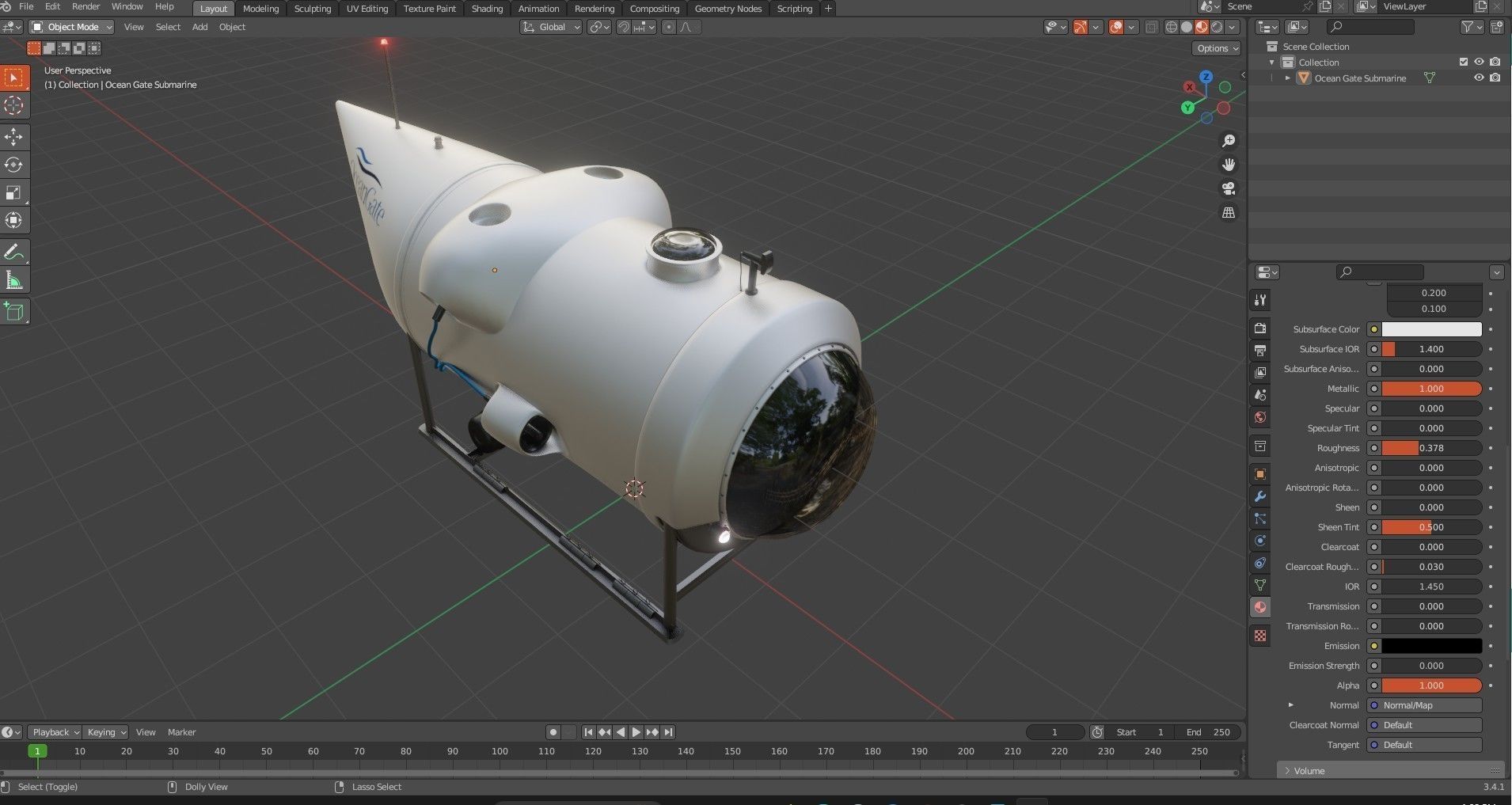Jump to the end of the timeline
This screenshot has height=805, width=1512.
(668, 732)
